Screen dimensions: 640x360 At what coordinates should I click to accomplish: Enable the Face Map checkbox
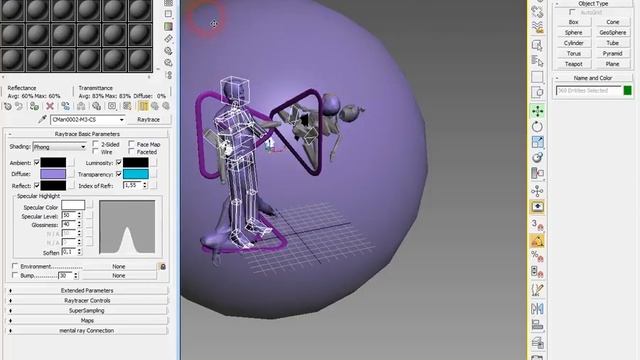(x=131, y=144)
